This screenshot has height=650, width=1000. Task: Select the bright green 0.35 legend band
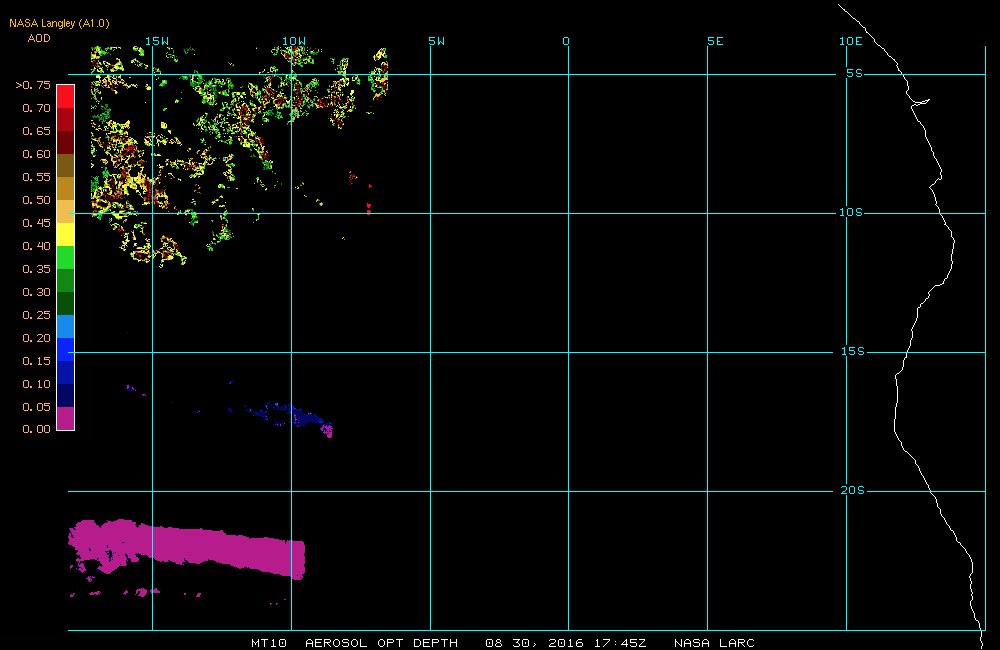66,257
